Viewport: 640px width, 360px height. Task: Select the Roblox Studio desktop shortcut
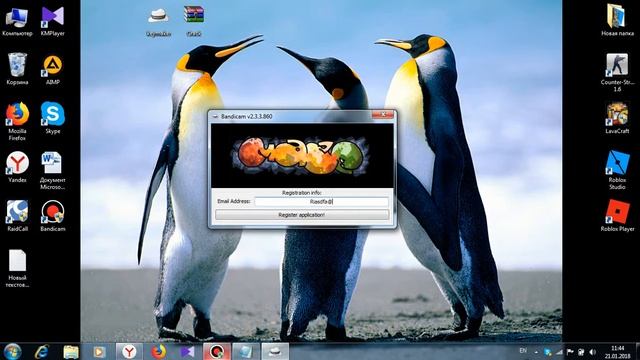(617, 170)
